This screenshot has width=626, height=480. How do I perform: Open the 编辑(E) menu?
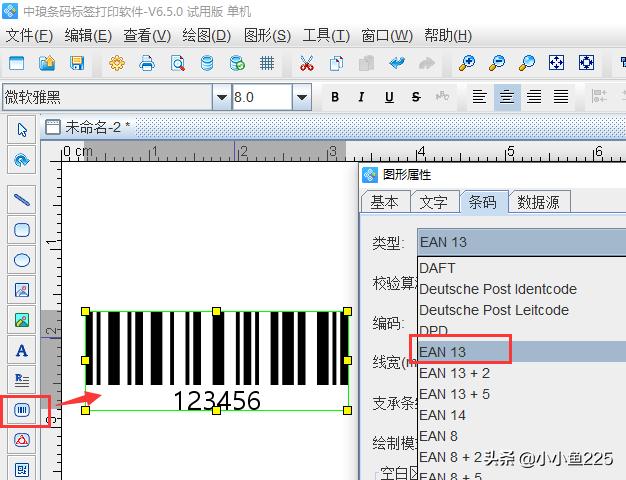[x=88, y=36]
